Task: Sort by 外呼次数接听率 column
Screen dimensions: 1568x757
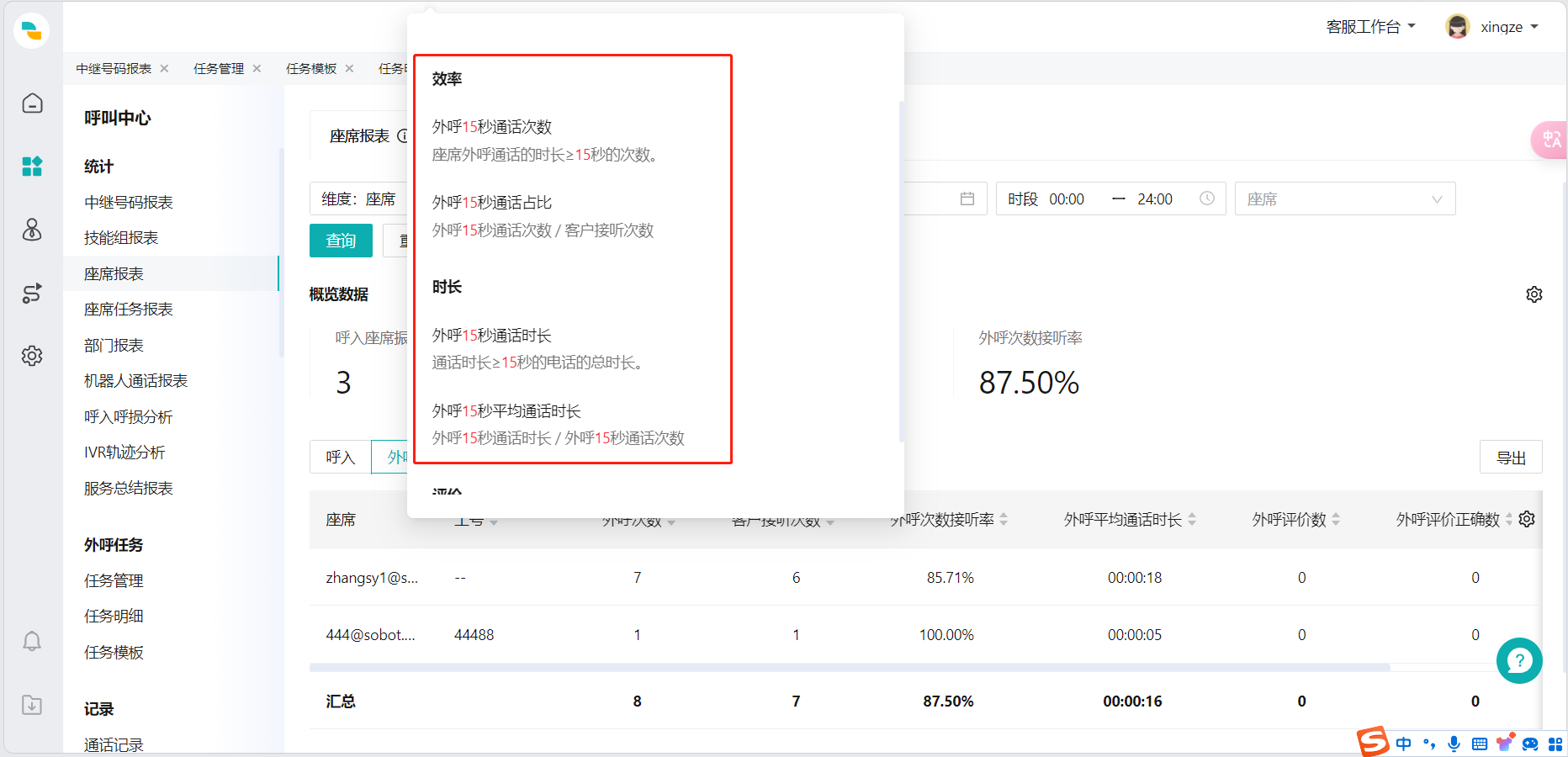Action: [1004, 520]
